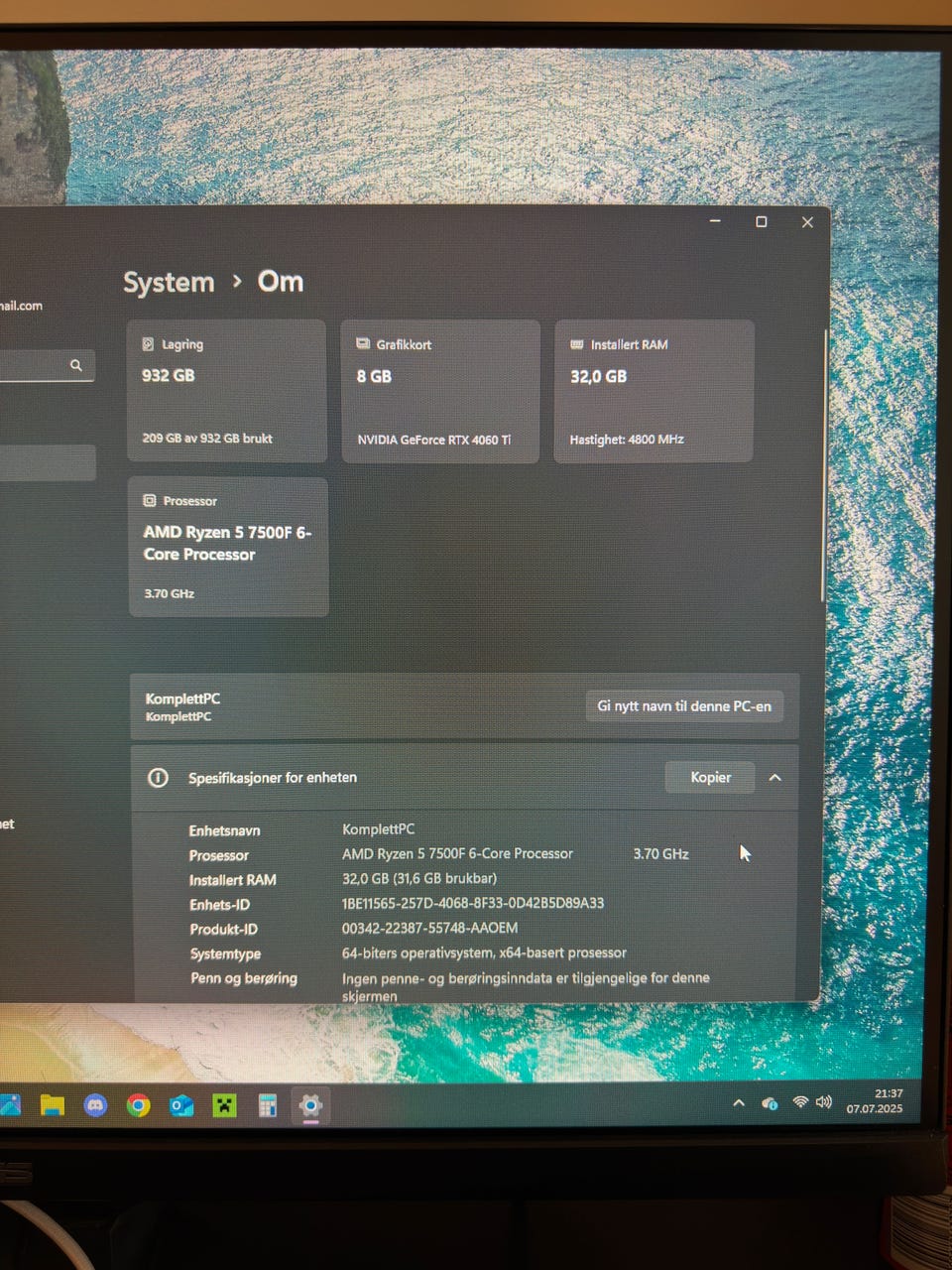952x1270 pixels.
Task: Click the volume speaker tray icon
Action: [x=823, y=1102]
